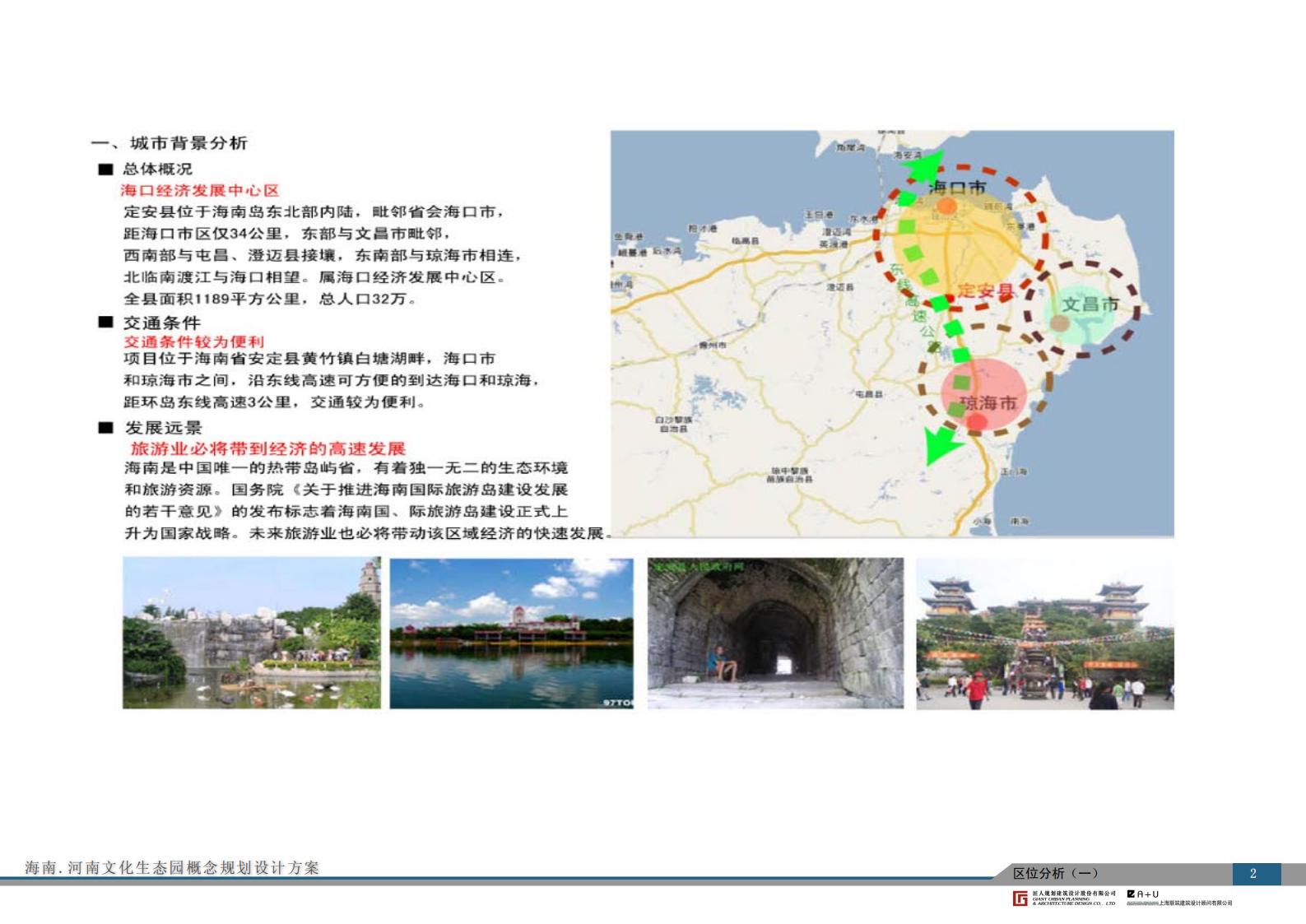Open the lake and blue sky photo
The height and width of the screenshot is (924, 1306).
click(x=511, y=633)
